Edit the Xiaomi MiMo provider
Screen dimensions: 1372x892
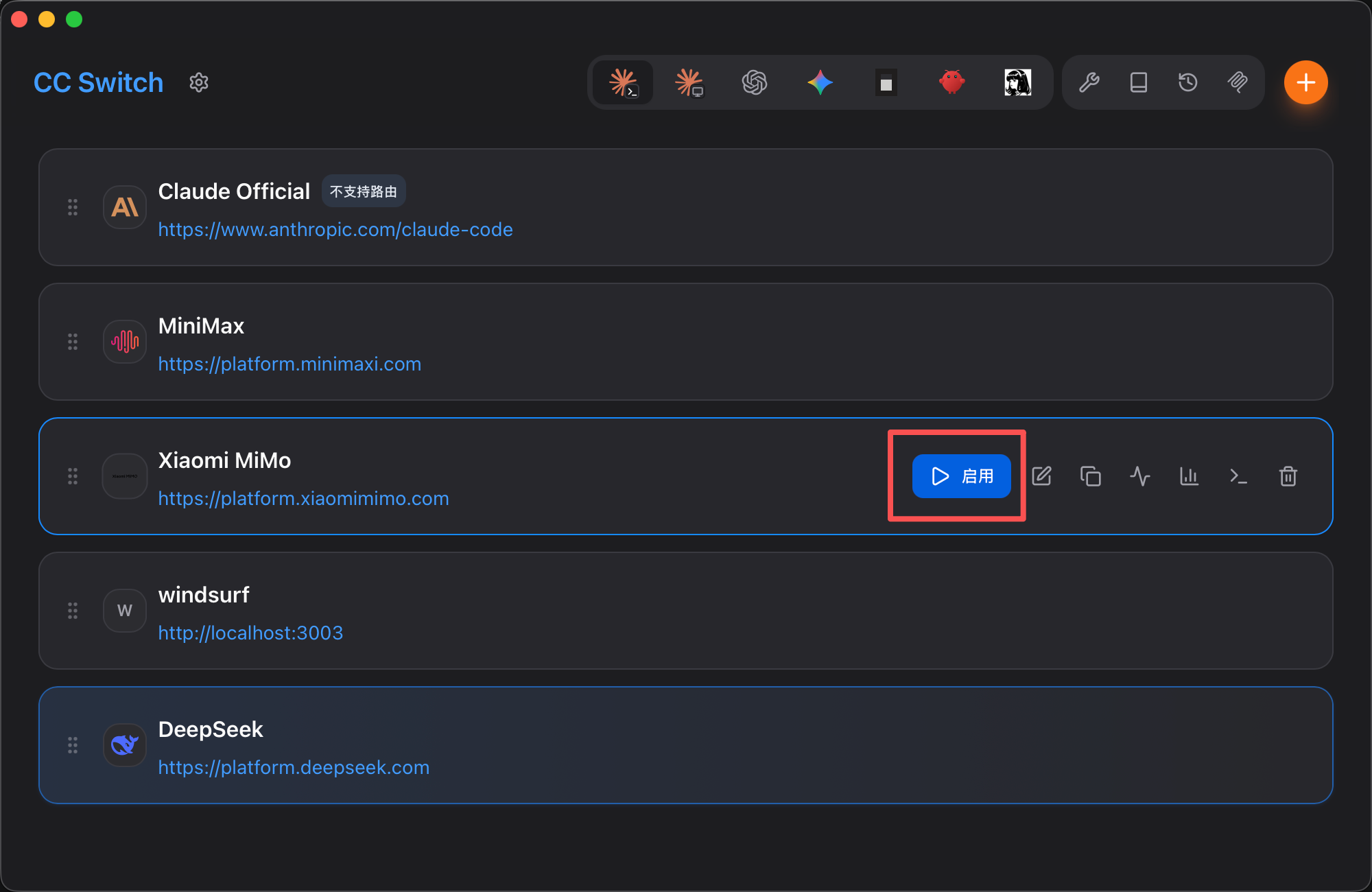pyautogui.click(x=1041, y=476)
